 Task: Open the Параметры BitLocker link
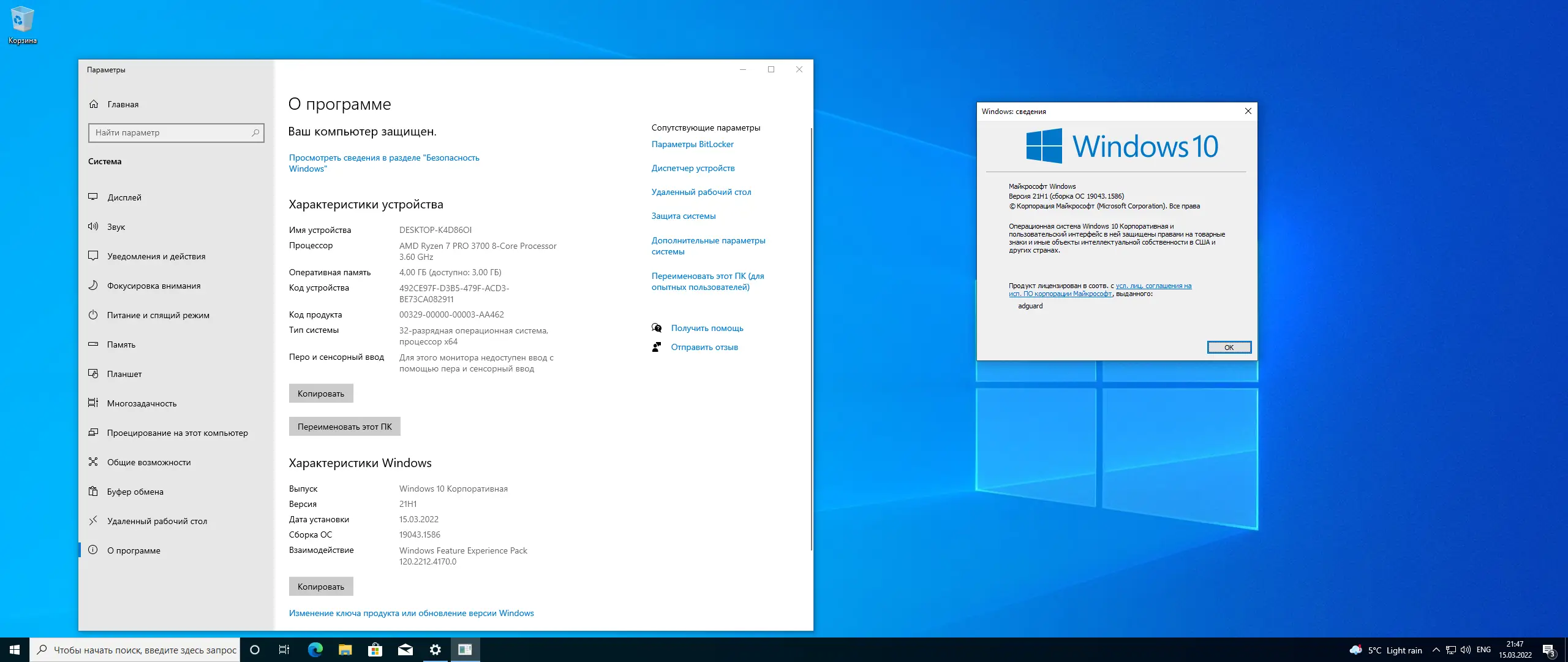692,144
